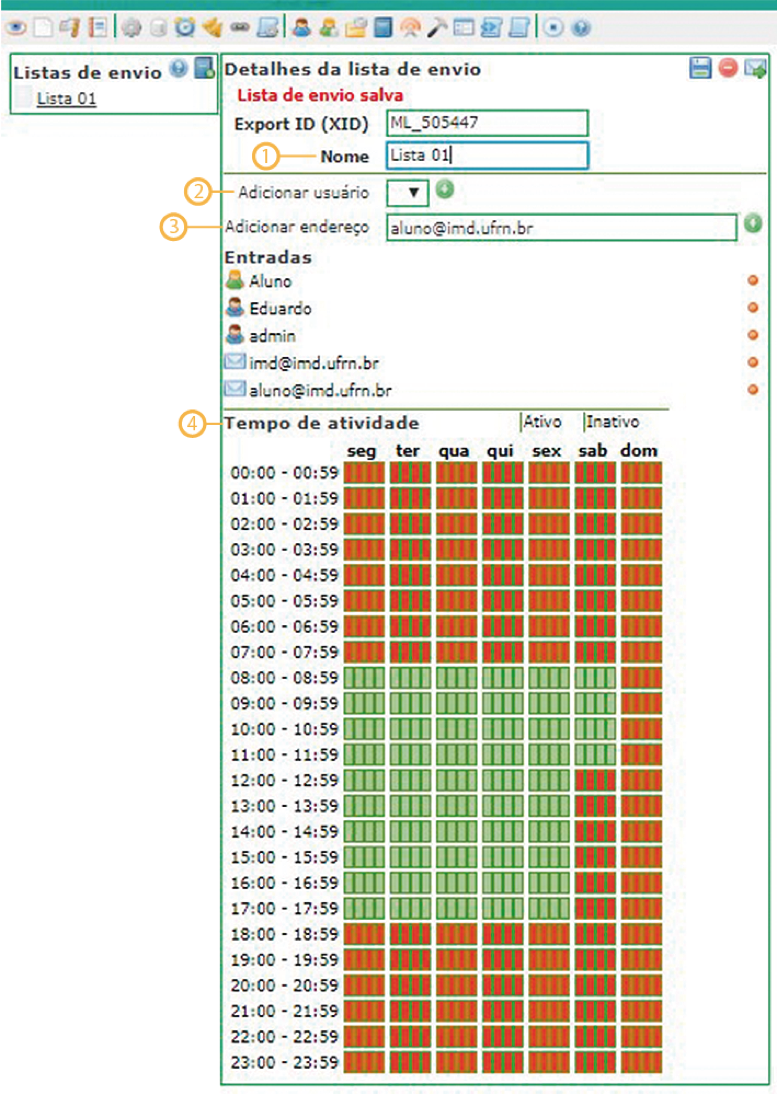The width and height of the screenshot is (777, 1095).
Task: Select Lista 01 in Listas de envio
Action: (66, 98)
